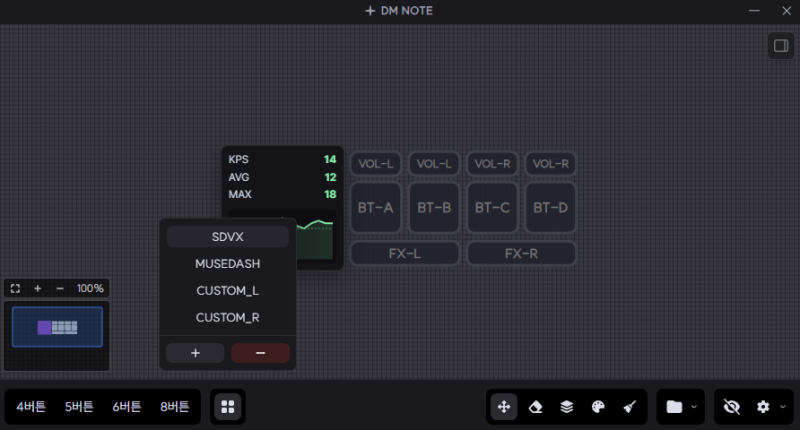Zoom in with the plus icon
Viewport: 800px width, 430px height.
click(x=37, y=288)
